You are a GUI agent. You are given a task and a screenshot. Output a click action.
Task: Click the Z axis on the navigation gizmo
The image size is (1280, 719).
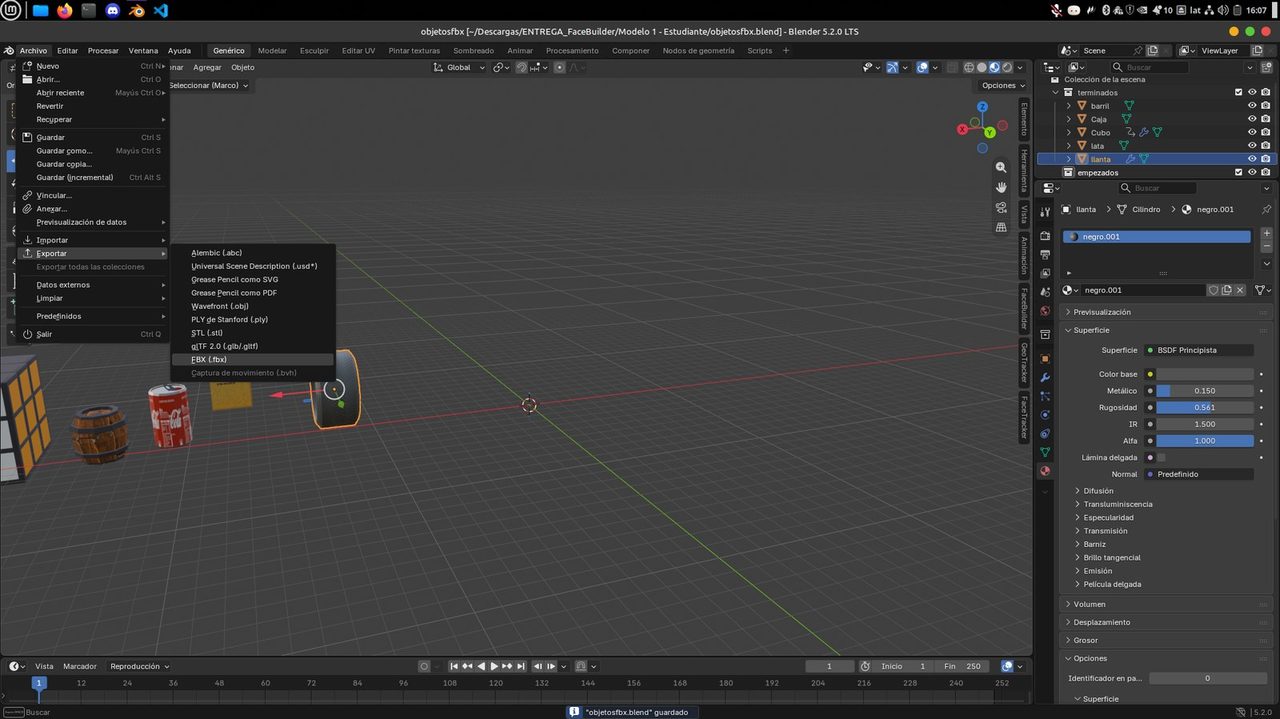[x=983, y=107]
